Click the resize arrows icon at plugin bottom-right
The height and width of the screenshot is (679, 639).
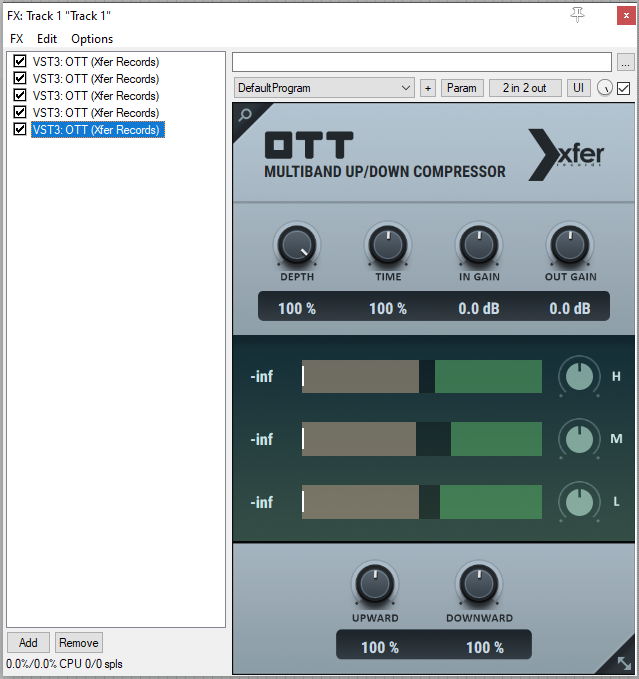623,662
